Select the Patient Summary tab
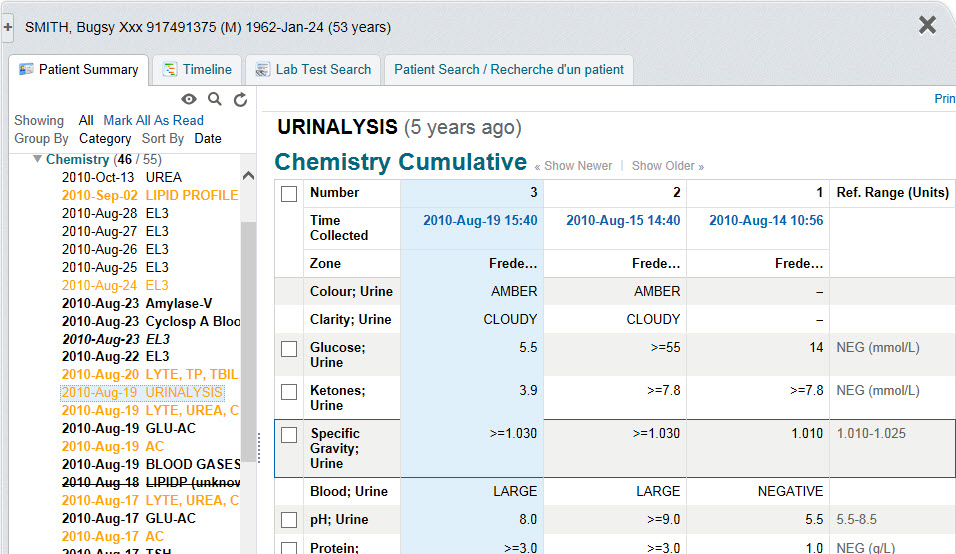 point(79,69)
